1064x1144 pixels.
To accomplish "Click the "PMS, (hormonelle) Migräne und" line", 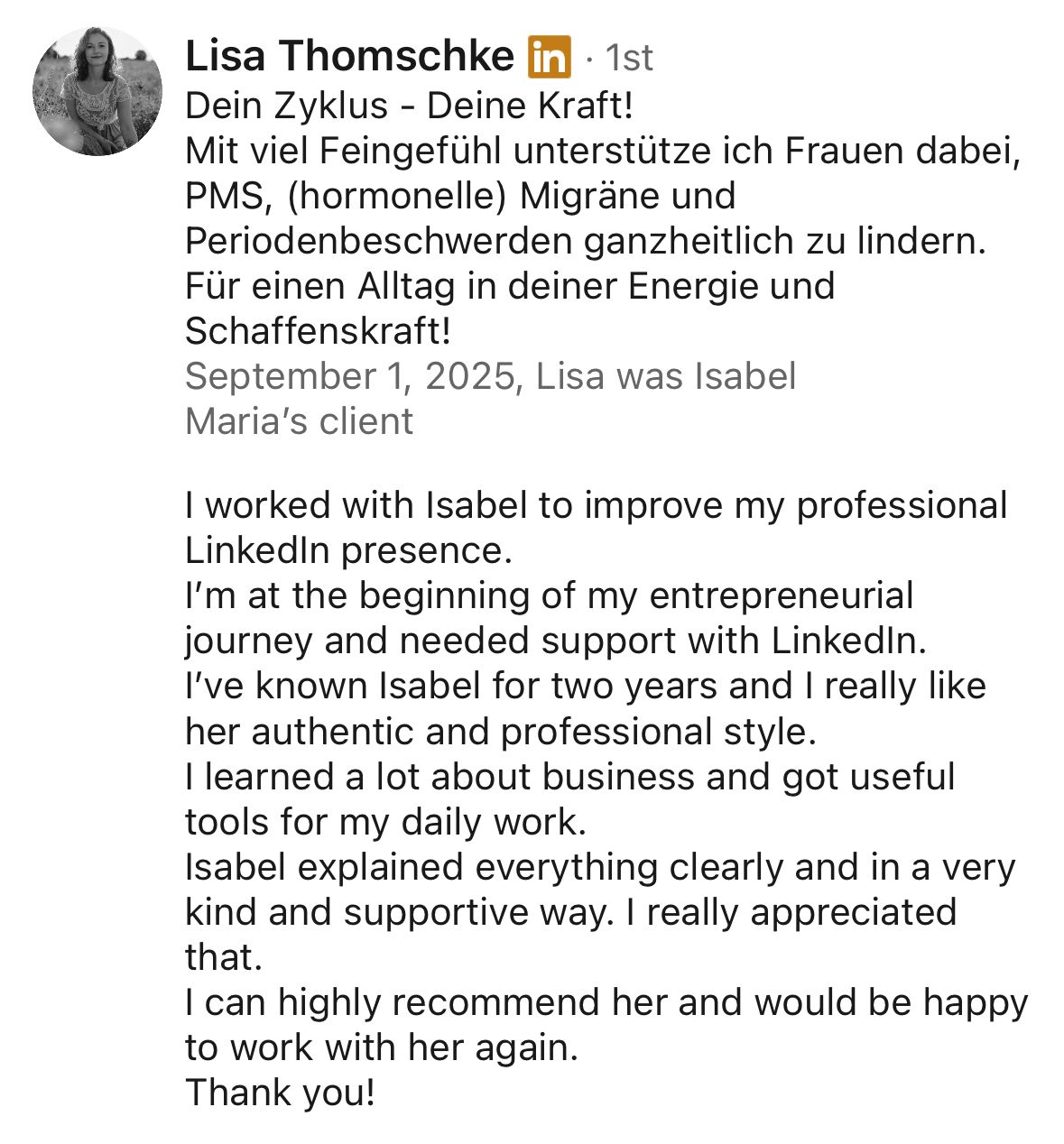I will tap(460, 197).
